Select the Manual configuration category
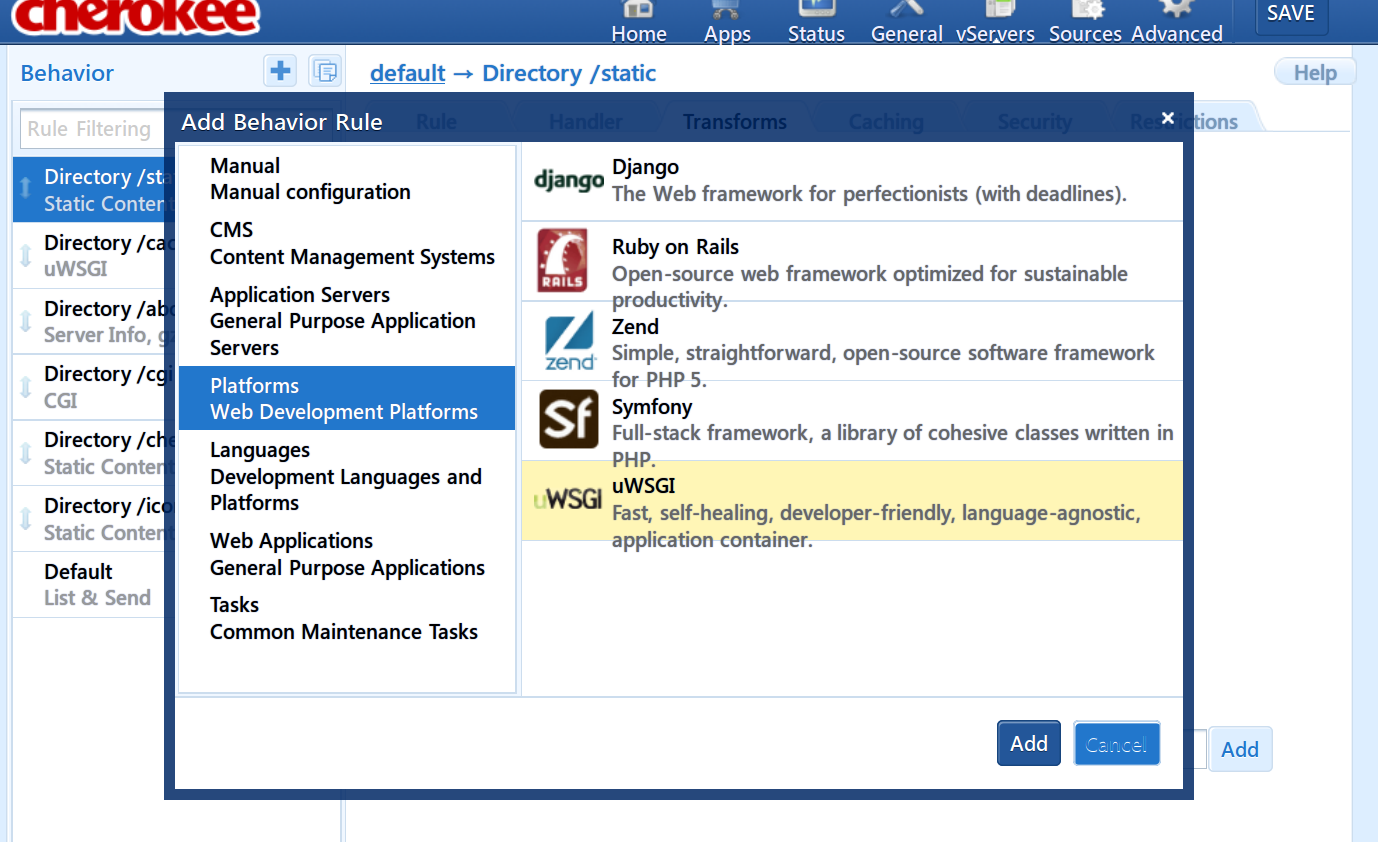 (x=347, y=179)
